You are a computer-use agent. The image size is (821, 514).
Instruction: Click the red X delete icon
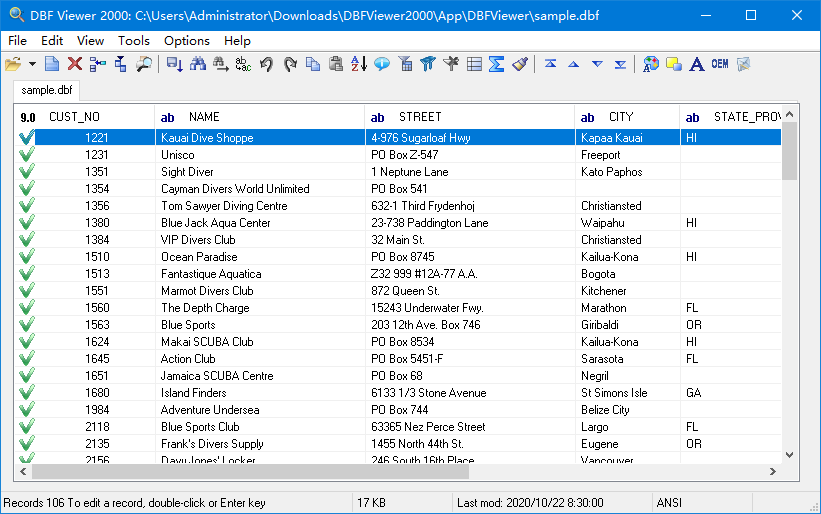pos(75,64)
